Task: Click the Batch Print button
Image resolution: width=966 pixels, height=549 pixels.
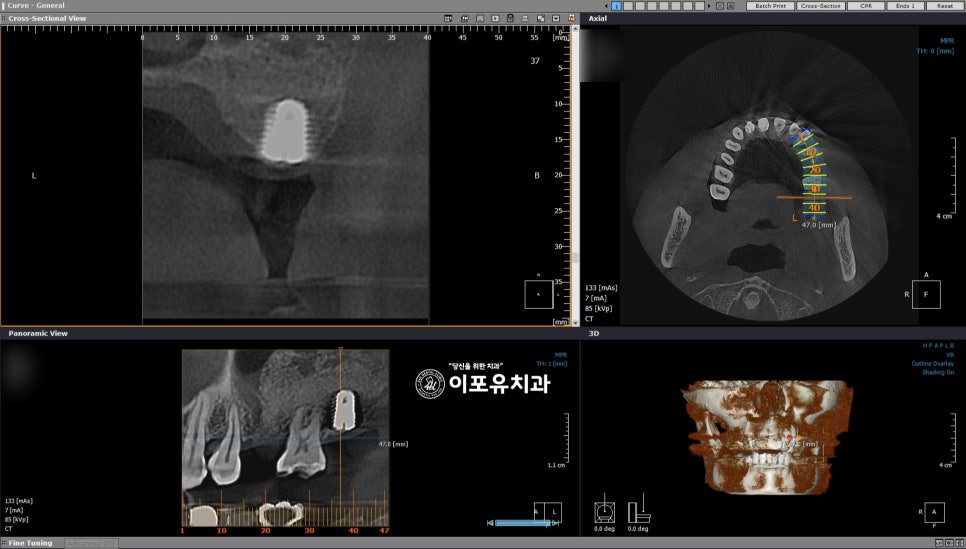Action: point(771,6)
